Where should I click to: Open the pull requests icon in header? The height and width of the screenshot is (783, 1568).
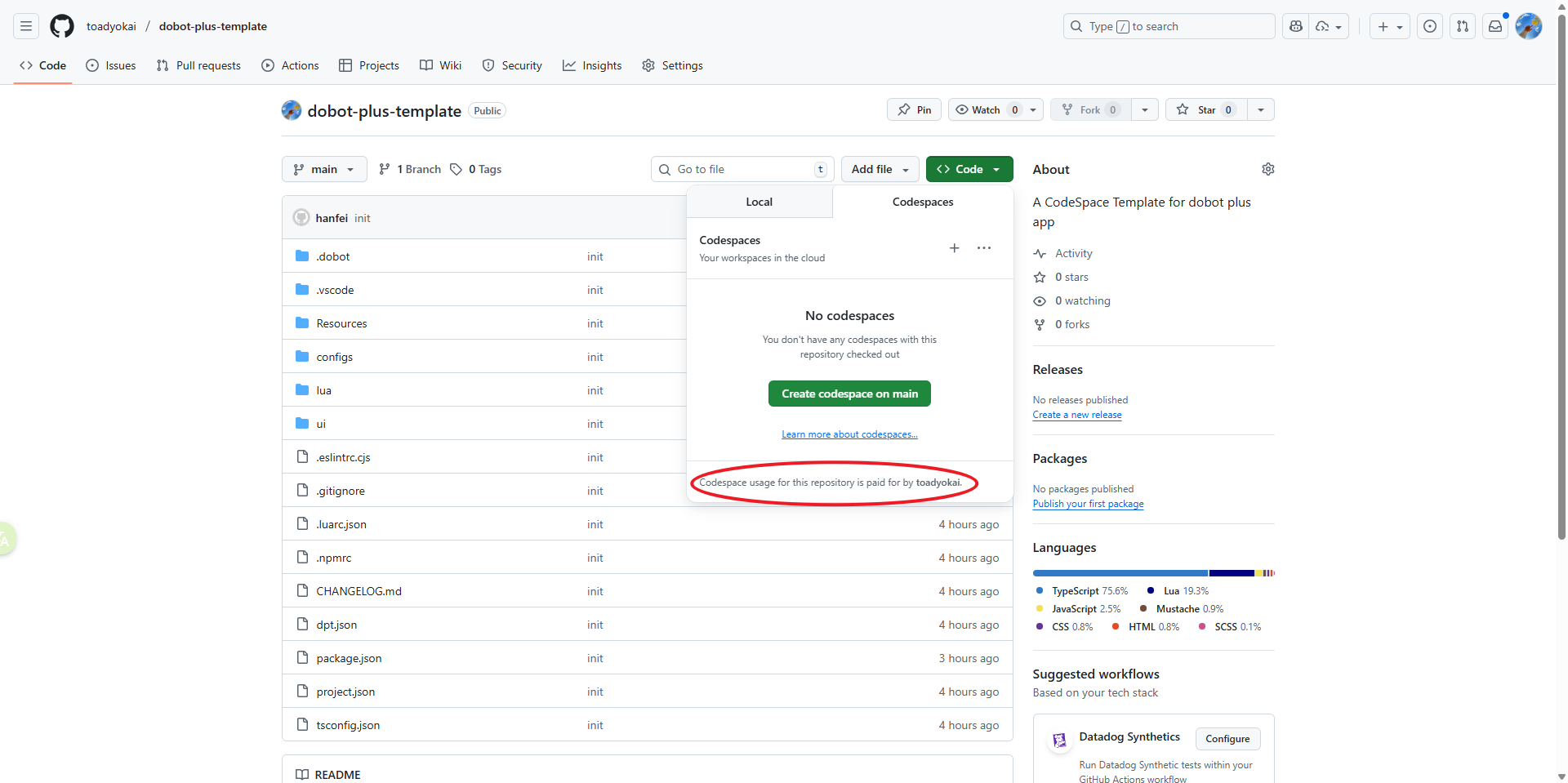click(1462, 26)
